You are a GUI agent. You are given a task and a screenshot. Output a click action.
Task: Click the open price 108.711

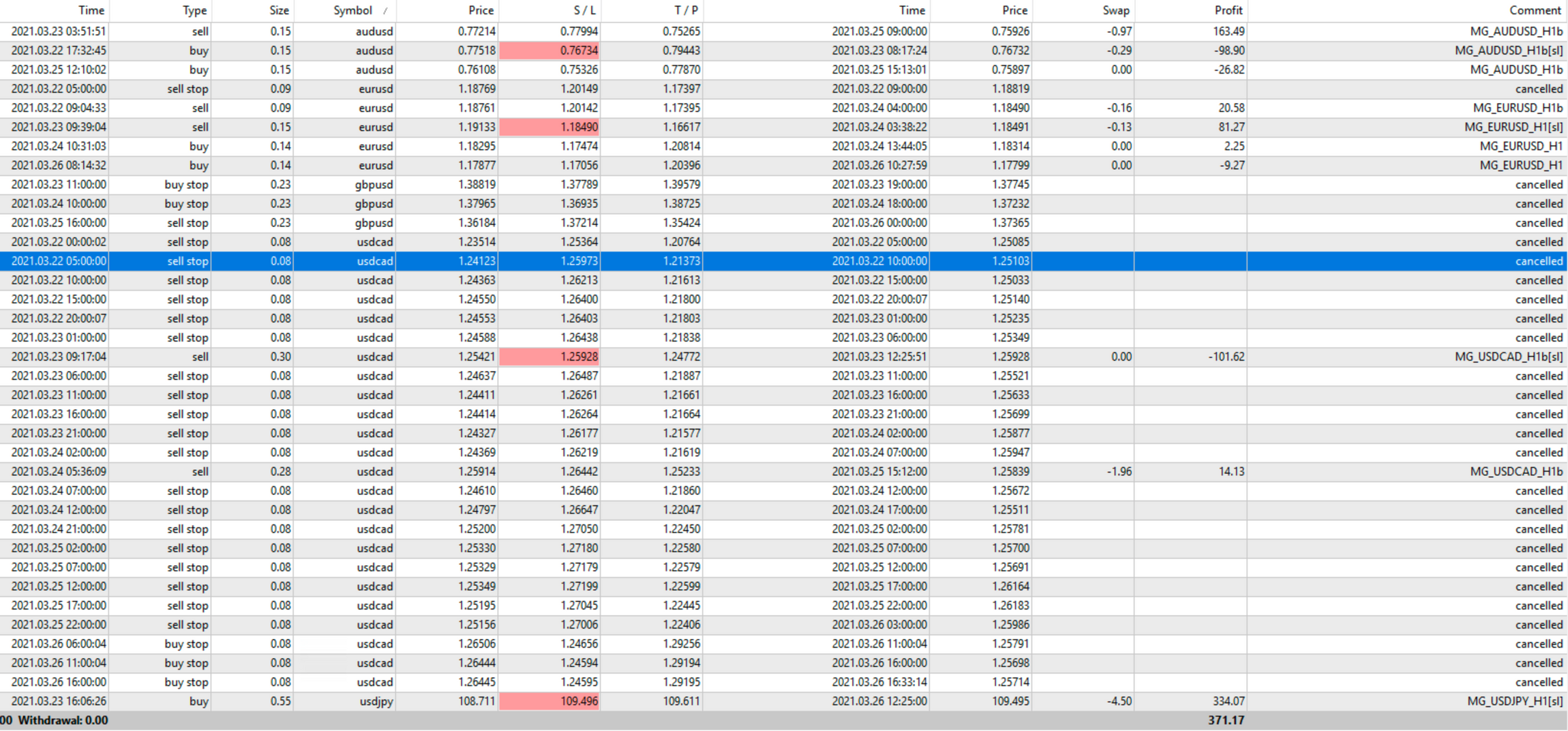pyautogui.click(x=477, y=701)
